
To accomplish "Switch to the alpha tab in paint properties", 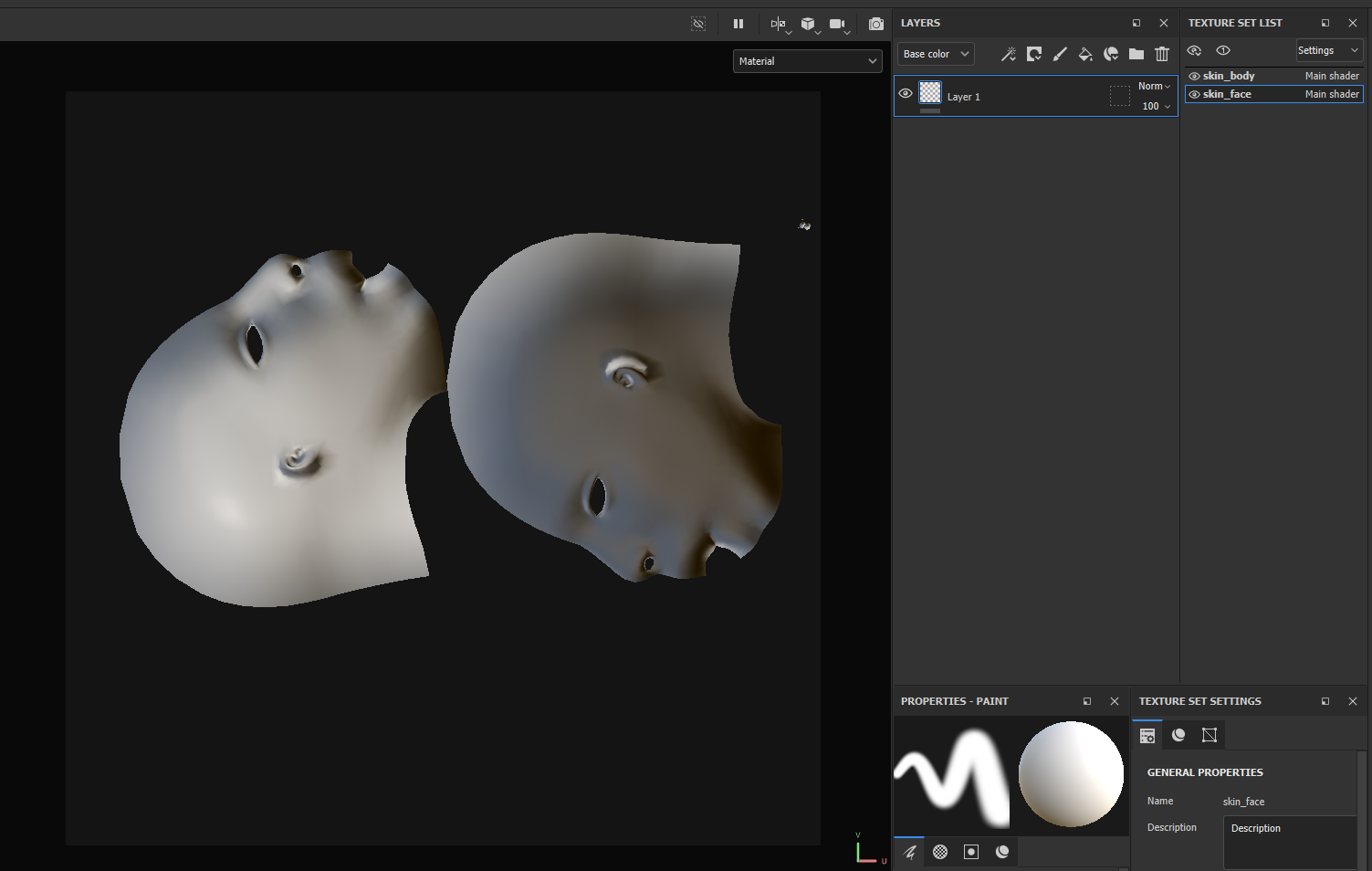I will pyautogui.click(x=940, y=852).
